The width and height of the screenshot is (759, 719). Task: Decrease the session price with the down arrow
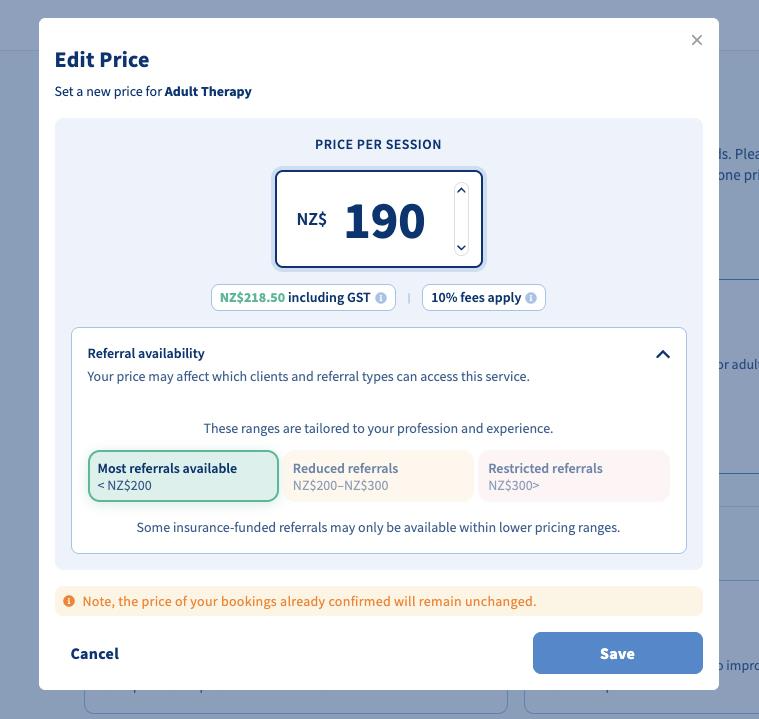[x=461, y=247]
